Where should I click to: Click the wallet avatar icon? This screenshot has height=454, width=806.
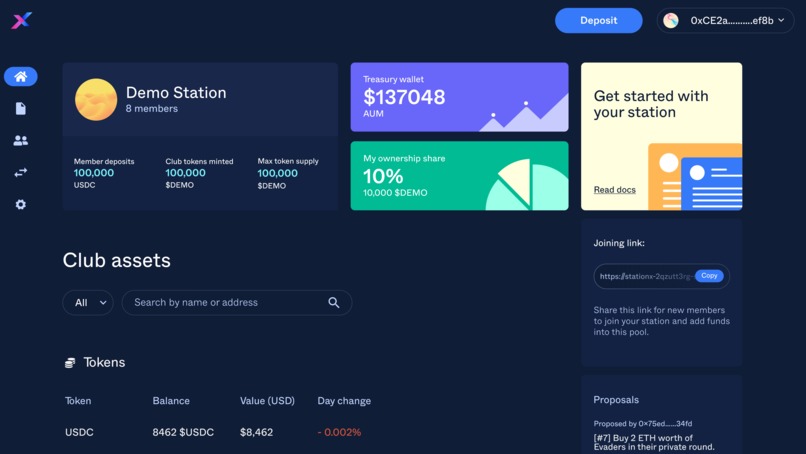[671, 21]
